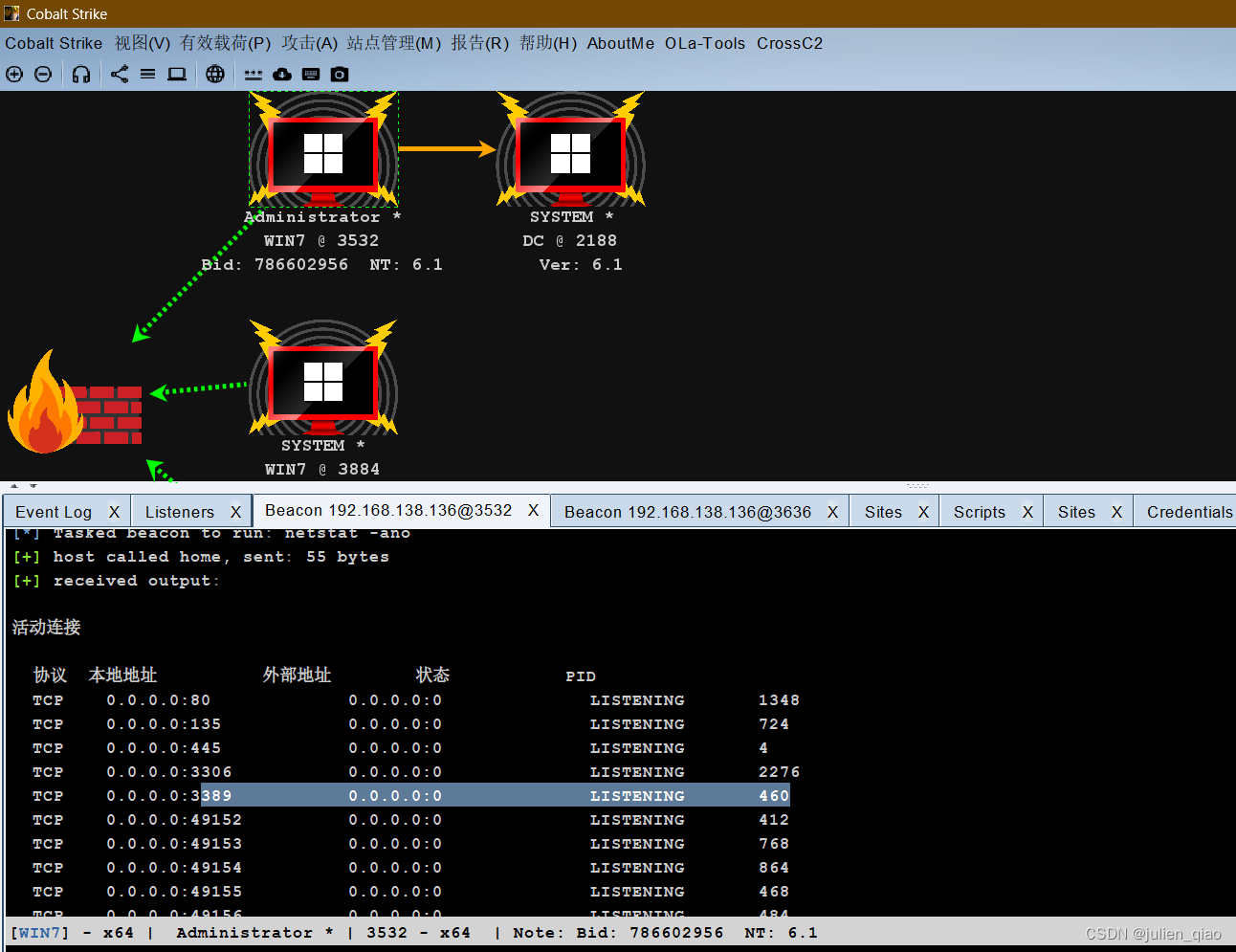Click the highlighted PID value '460'
1236x952 pixels.
[774, 796]
